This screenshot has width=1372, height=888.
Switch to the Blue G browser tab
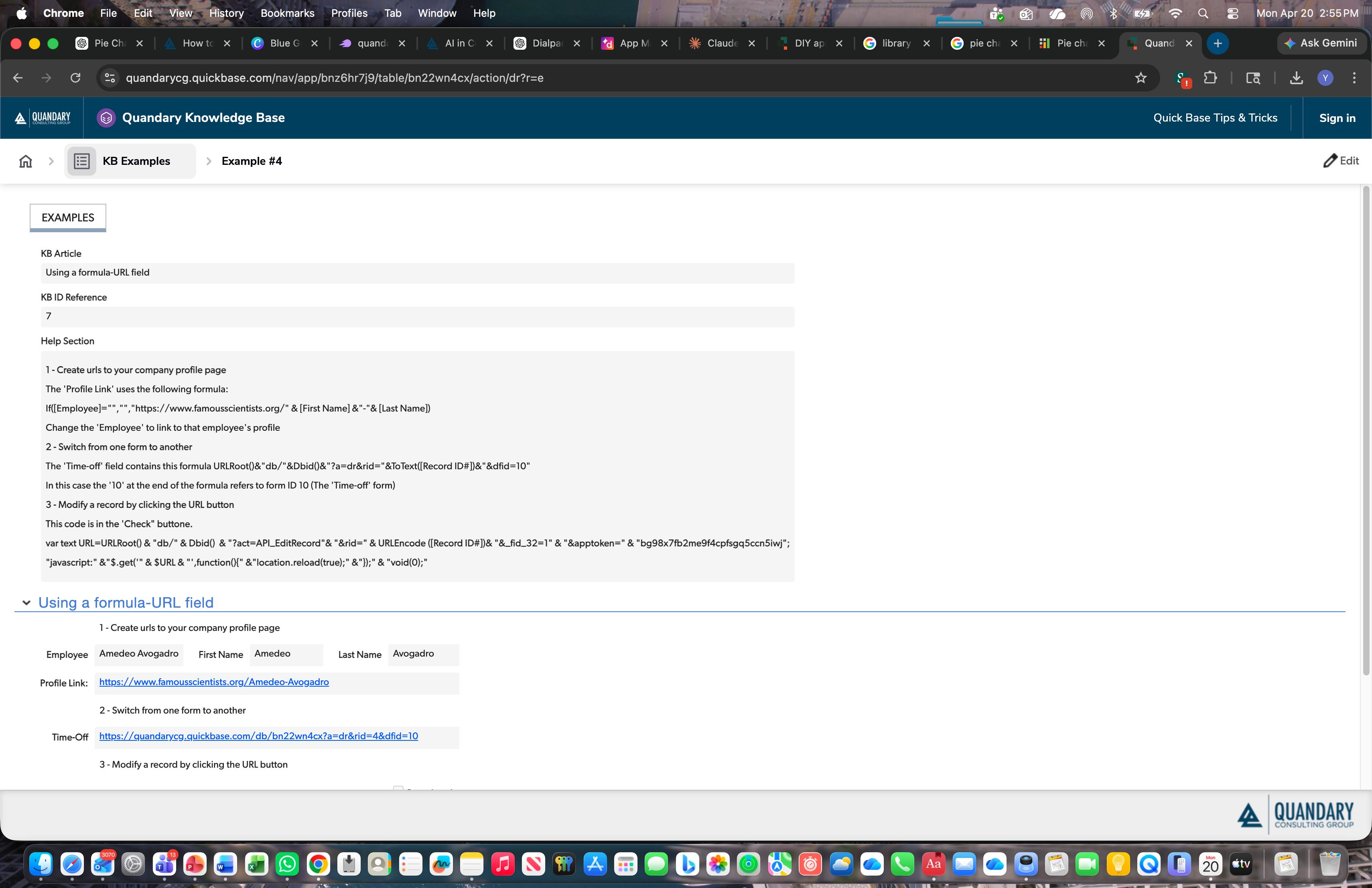tap(285, 43)
